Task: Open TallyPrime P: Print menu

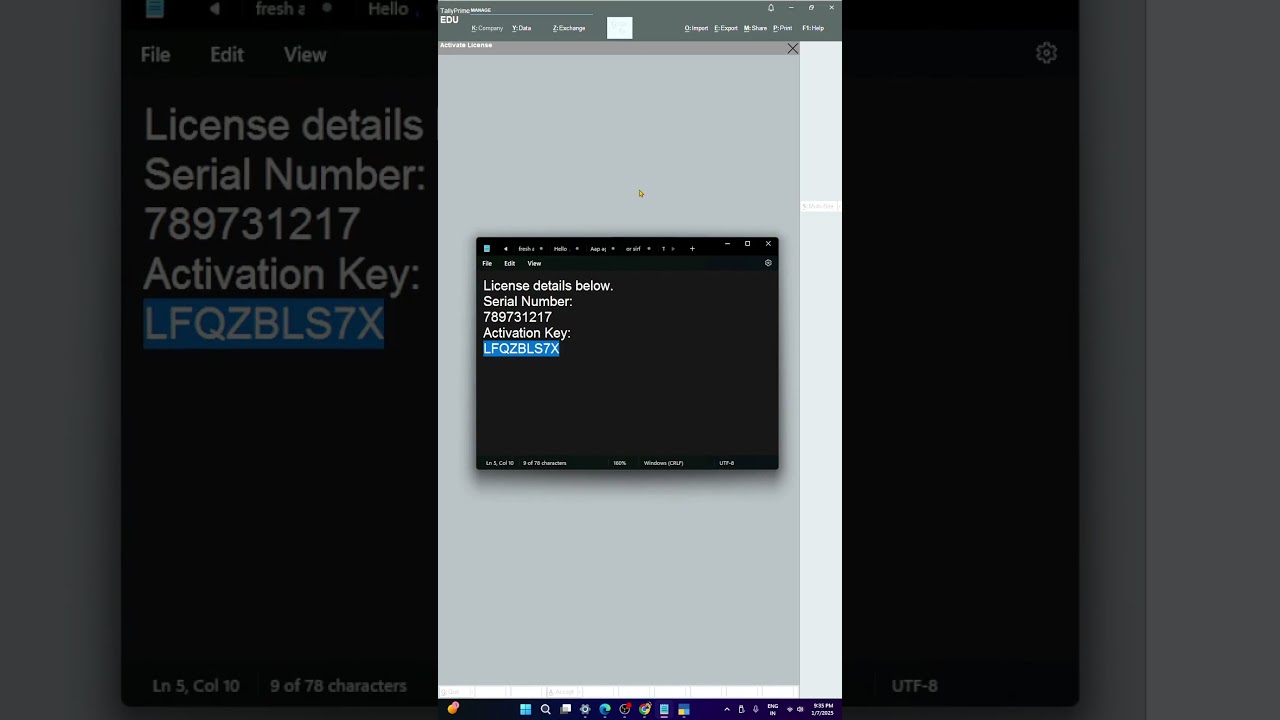Action: coord(782,28)
